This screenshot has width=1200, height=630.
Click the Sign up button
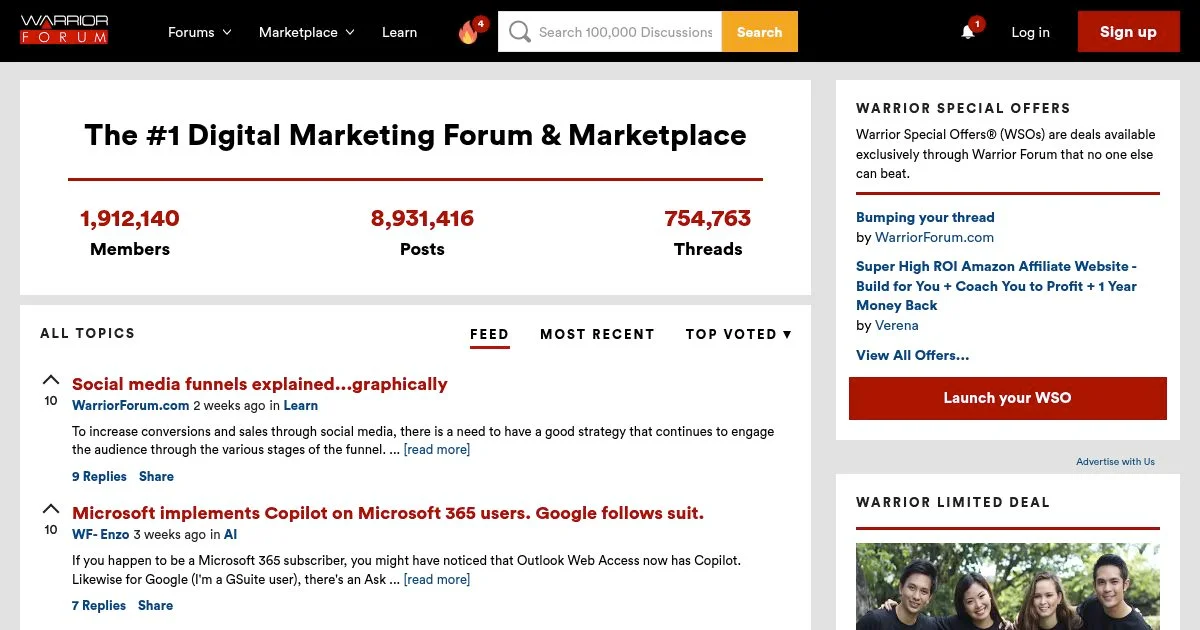(x=1128, y=32)
